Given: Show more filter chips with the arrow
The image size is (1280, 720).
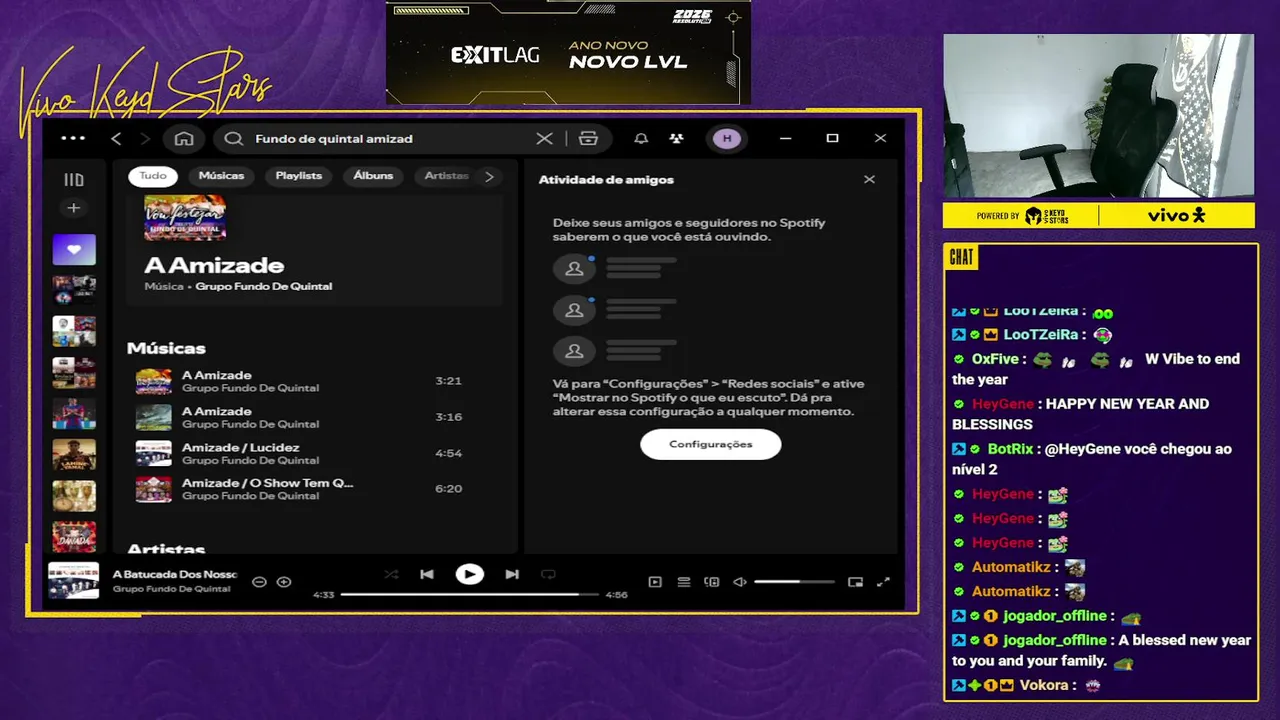Looking at the screenshot, I should [489, 176].
